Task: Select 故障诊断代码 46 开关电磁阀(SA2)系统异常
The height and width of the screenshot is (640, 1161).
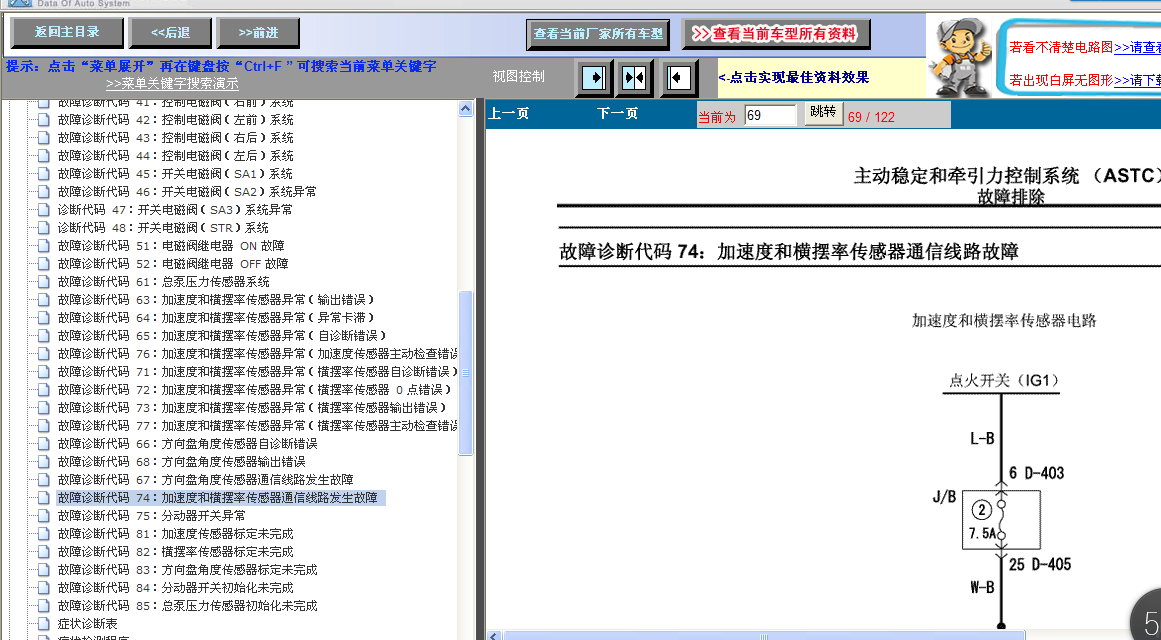Action: point(187,192)
